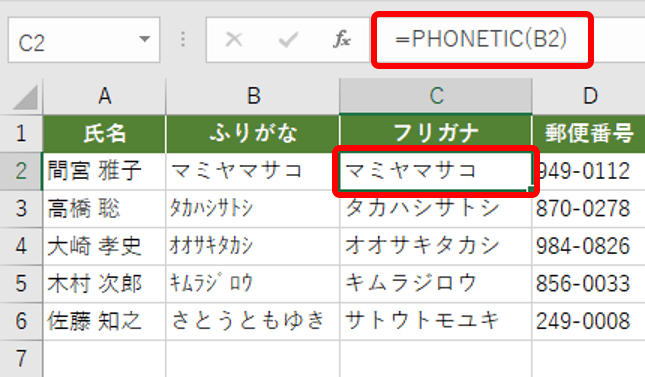Click the Enter checkmark formula icon

click(288, 40)
